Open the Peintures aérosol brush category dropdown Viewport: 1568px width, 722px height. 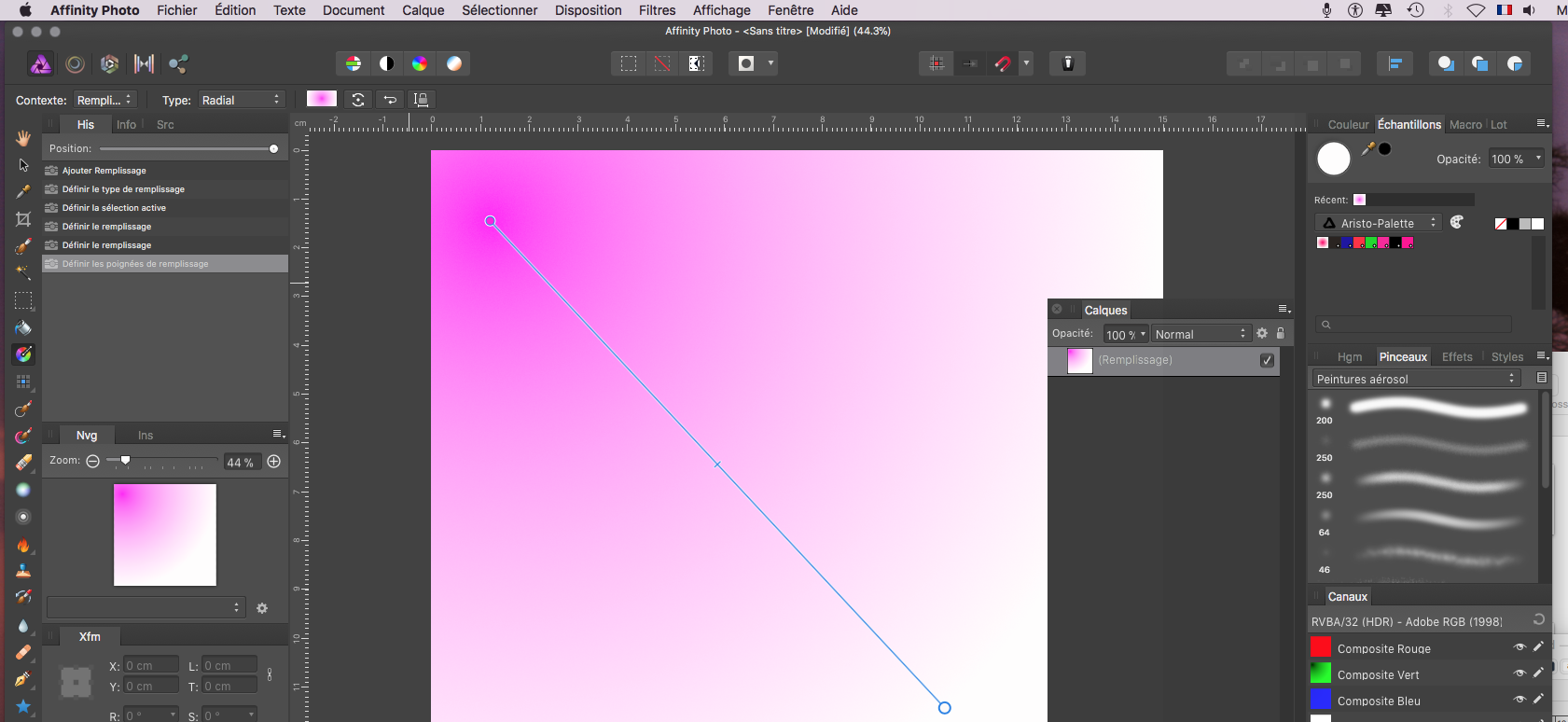(1416, 379)
